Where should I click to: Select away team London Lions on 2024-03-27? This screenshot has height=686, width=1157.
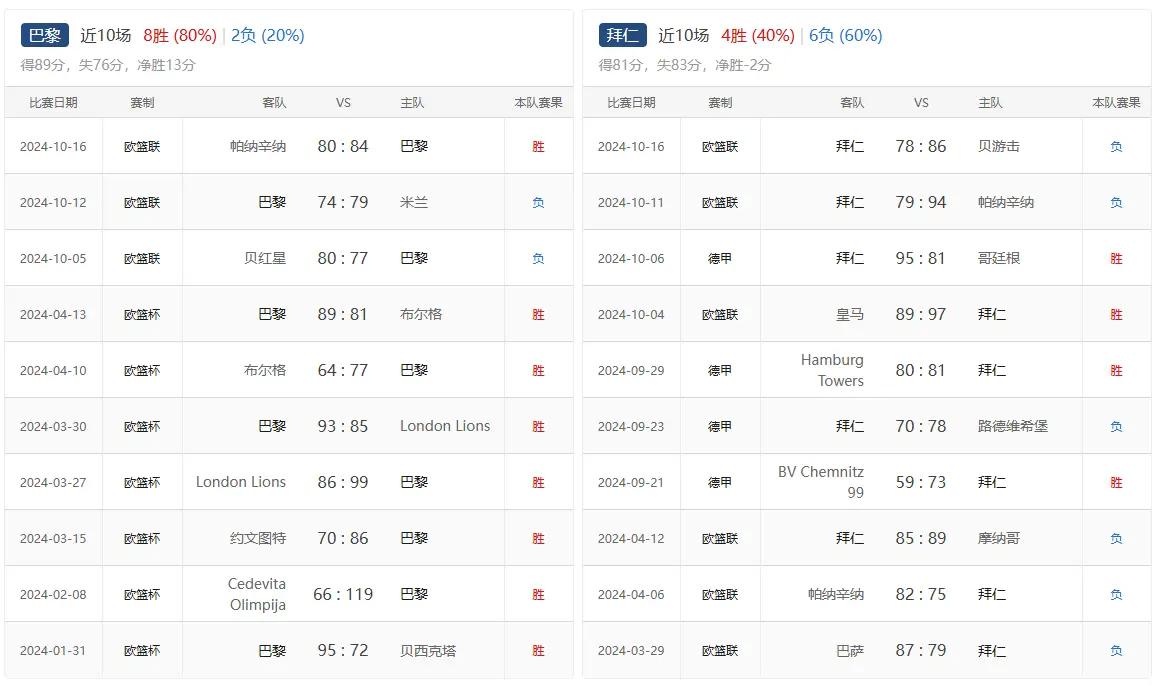(x=241, y=482)
